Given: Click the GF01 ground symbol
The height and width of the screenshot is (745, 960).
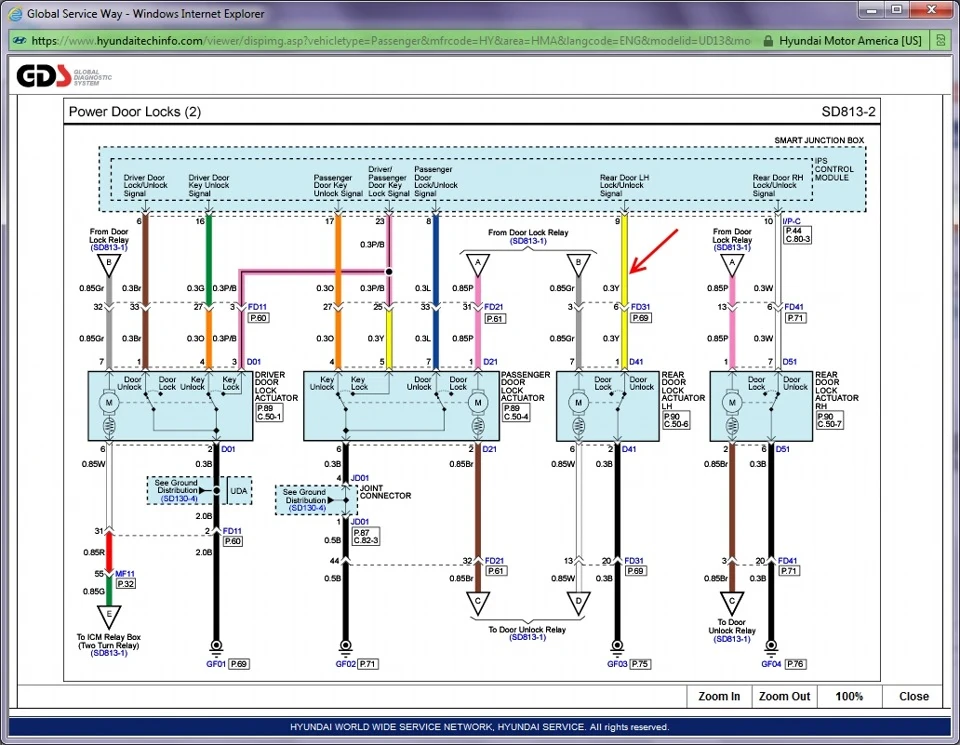Looking at the screenshot, I should pyautogui.click(x=216, y=646).
